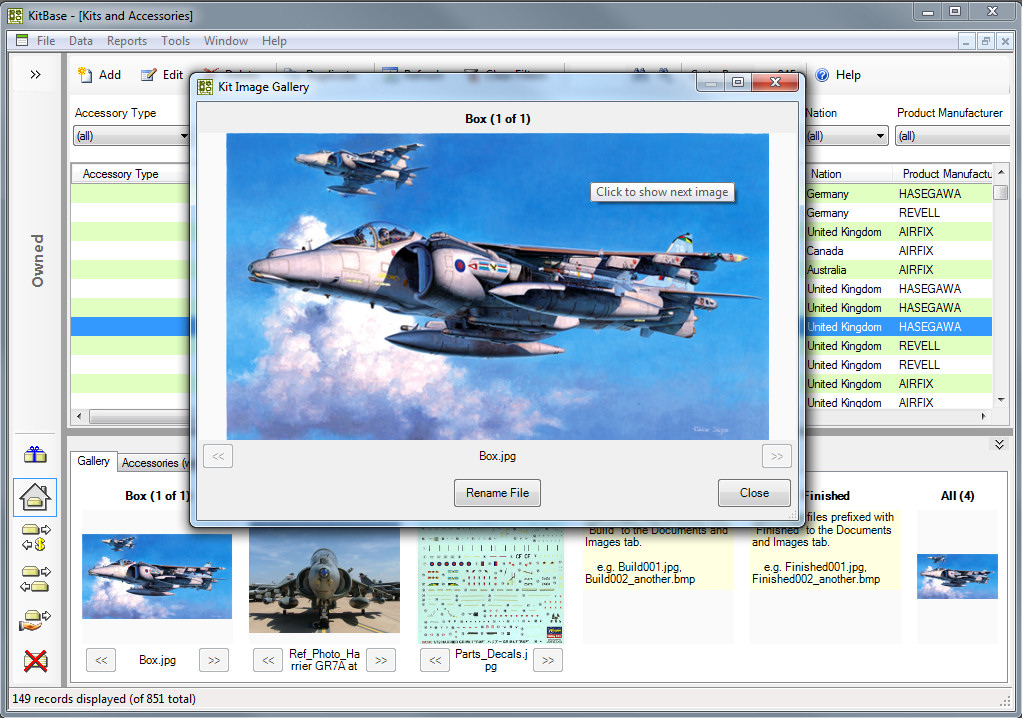Open the Tools menu
This screenshot has height=718, width=1022.
coord(175,40)
